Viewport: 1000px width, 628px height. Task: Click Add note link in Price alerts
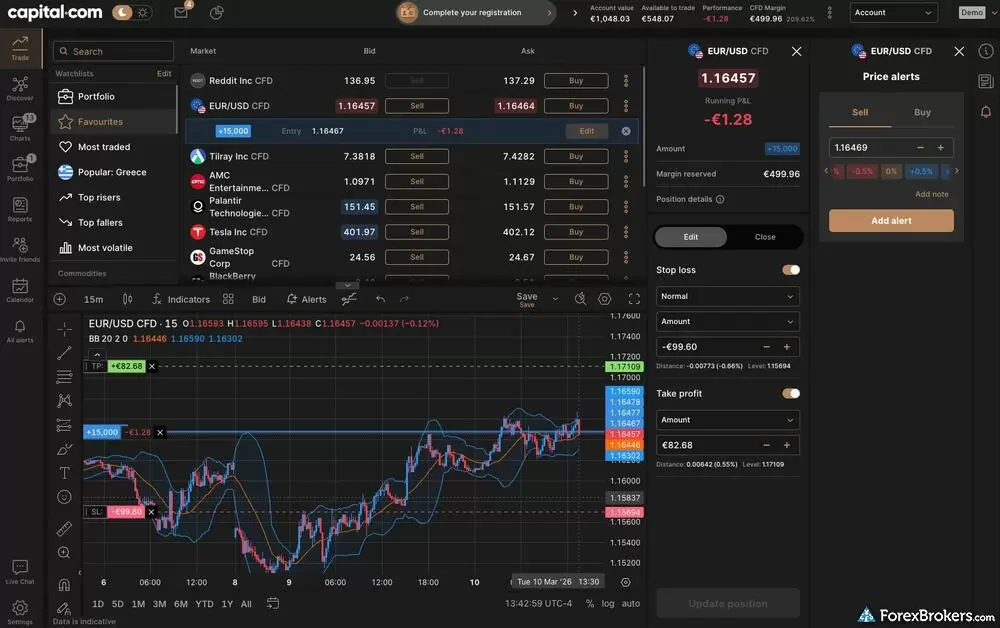[932, 194]
